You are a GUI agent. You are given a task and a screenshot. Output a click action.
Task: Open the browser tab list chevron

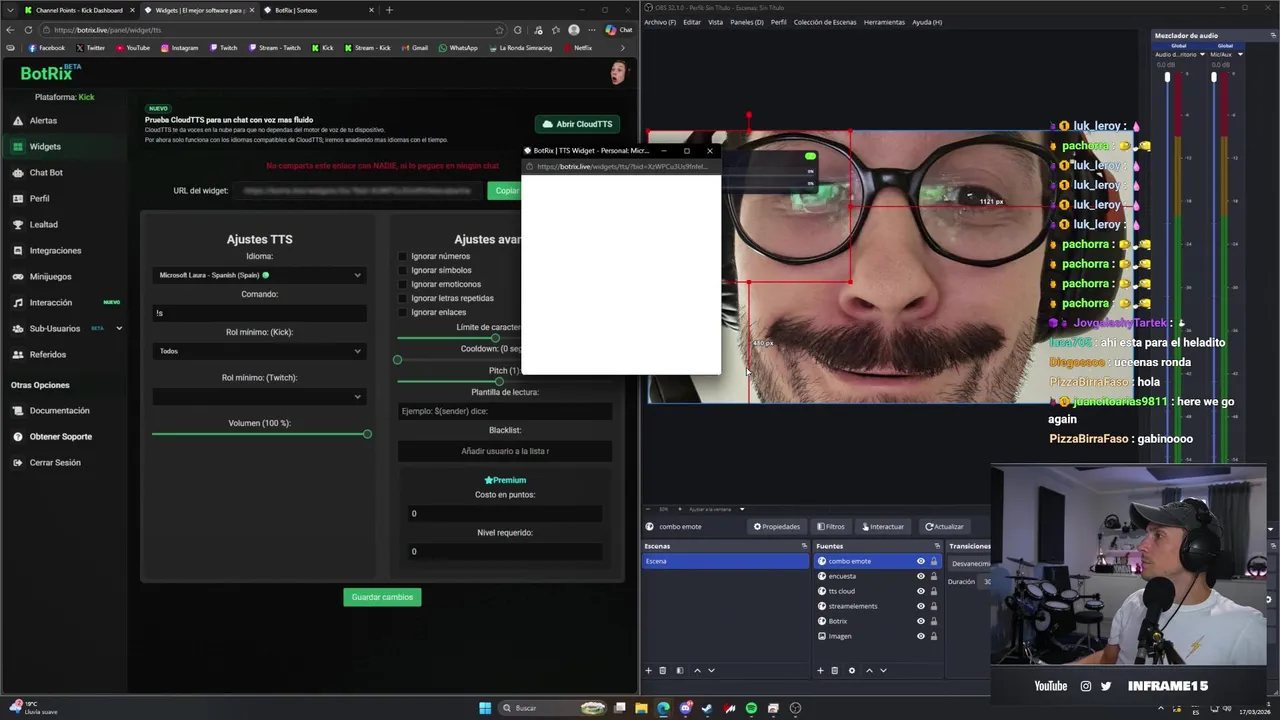10,10
